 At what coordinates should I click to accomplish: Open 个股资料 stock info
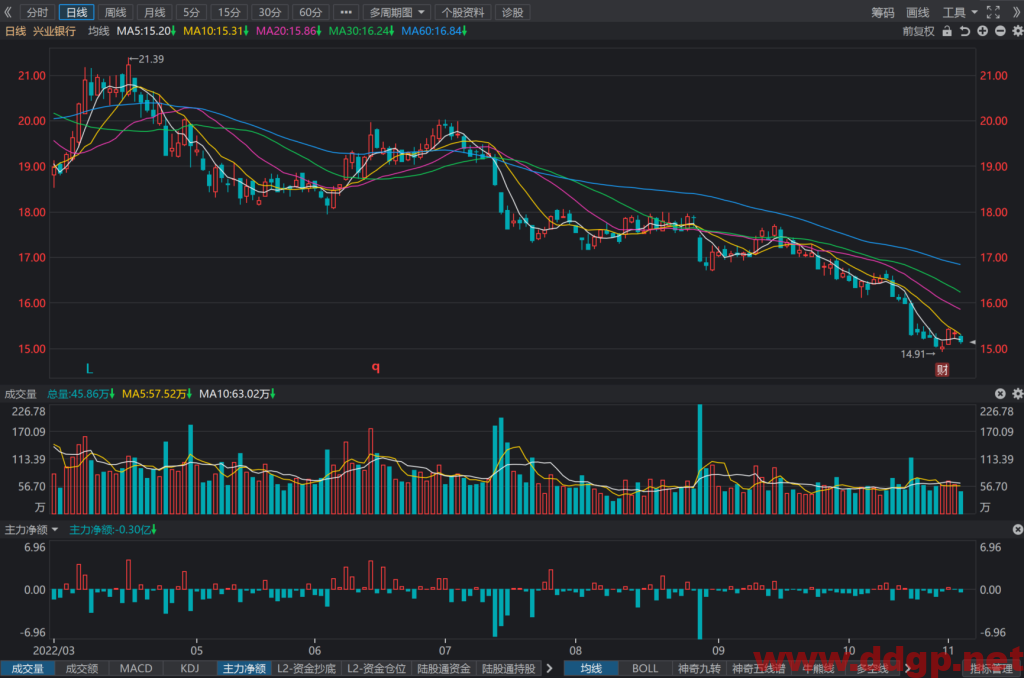pos(463,12)
